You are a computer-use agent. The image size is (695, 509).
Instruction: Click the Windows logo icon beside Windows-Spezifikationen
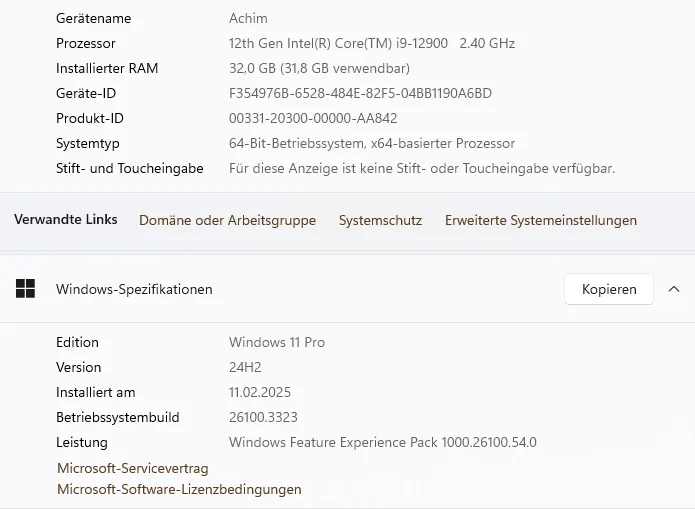(x=25, y=289)
